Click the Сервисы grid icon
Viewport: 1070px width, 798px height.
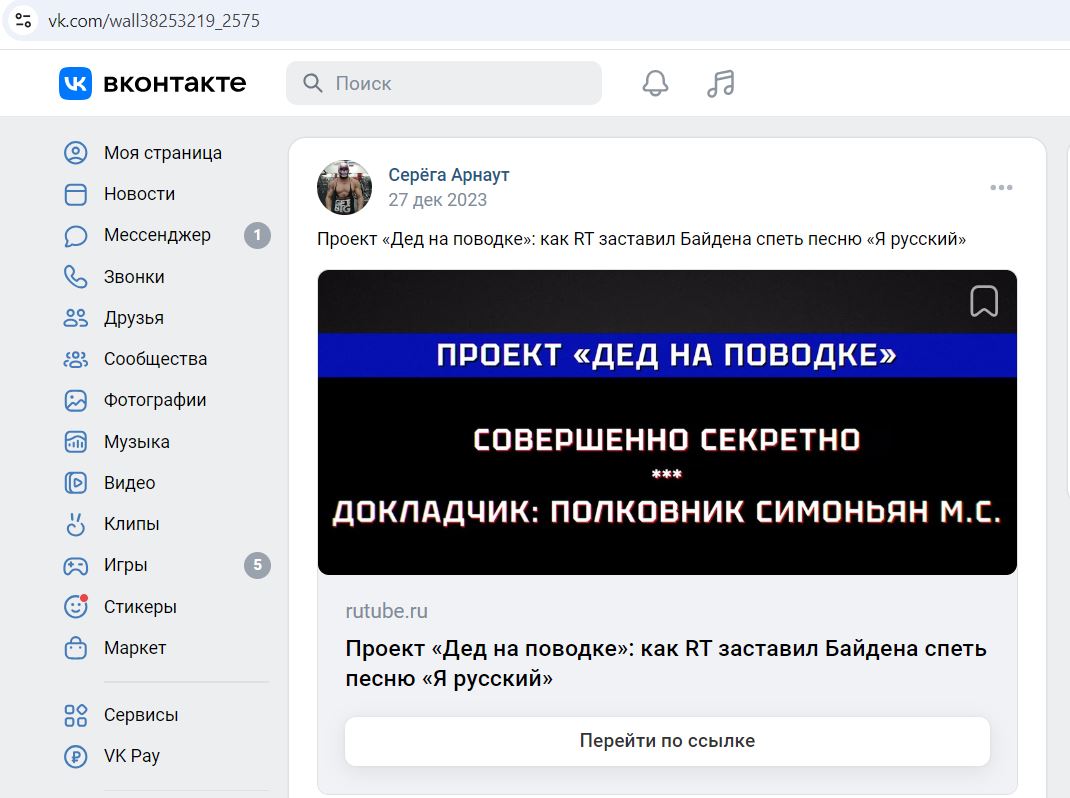[76, 715]
